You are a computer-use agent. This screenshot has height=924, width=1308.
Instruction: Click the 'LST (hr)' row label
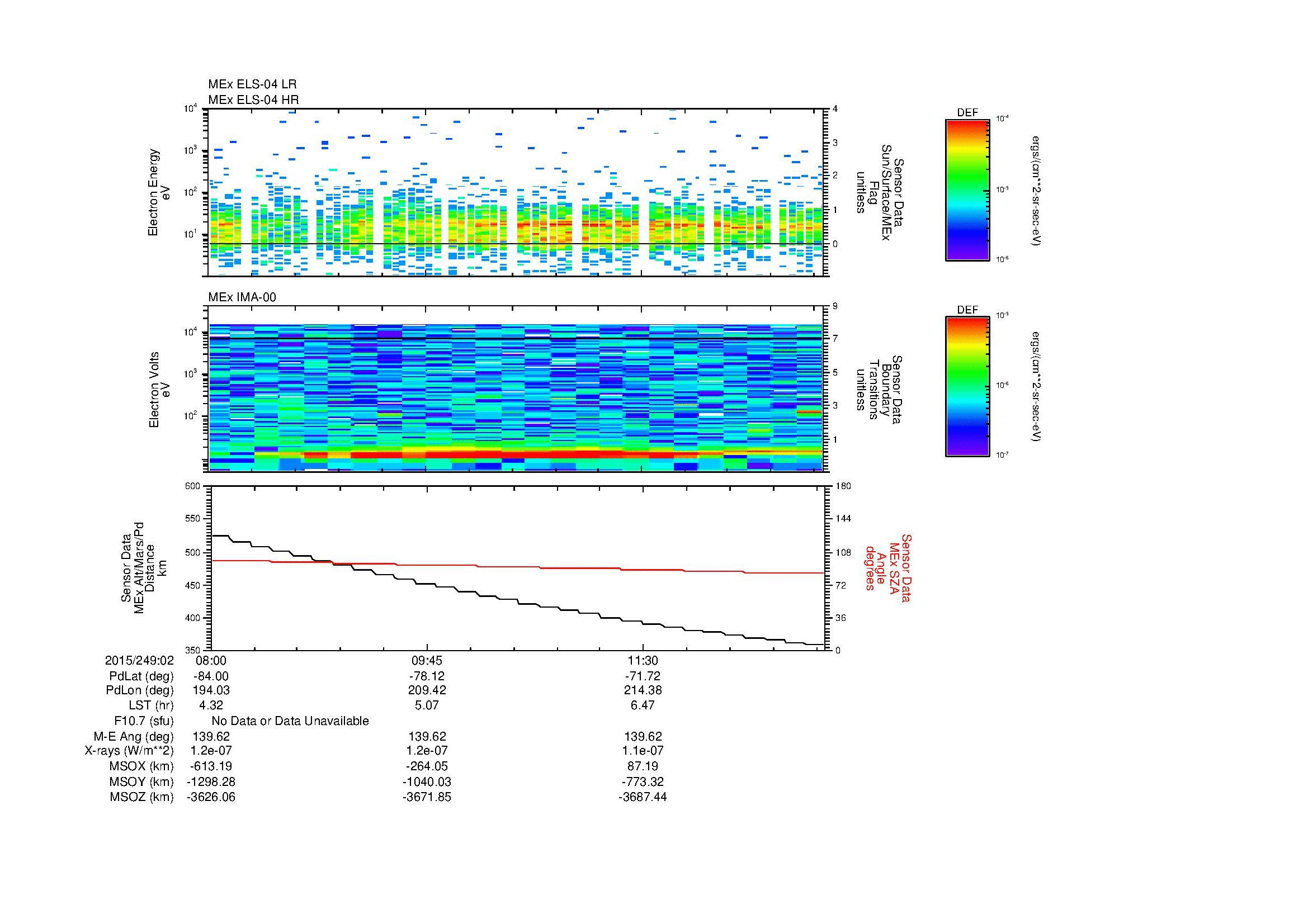[x=152, y=706]
